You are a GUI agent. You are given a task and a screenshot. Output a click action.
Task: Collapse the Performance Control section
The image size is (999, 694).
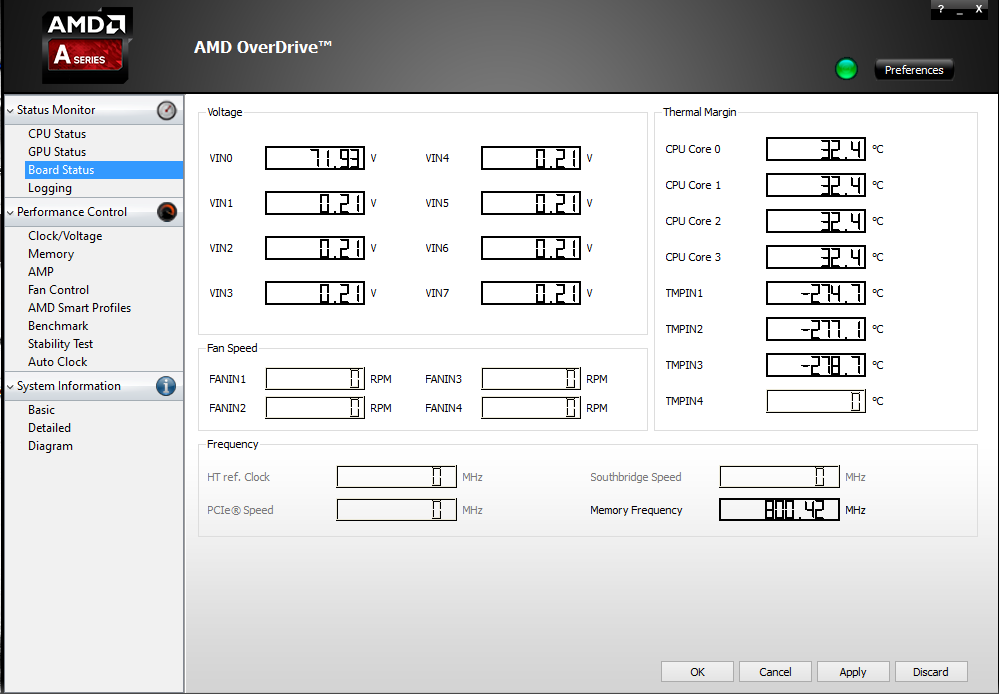coord(10,212)
